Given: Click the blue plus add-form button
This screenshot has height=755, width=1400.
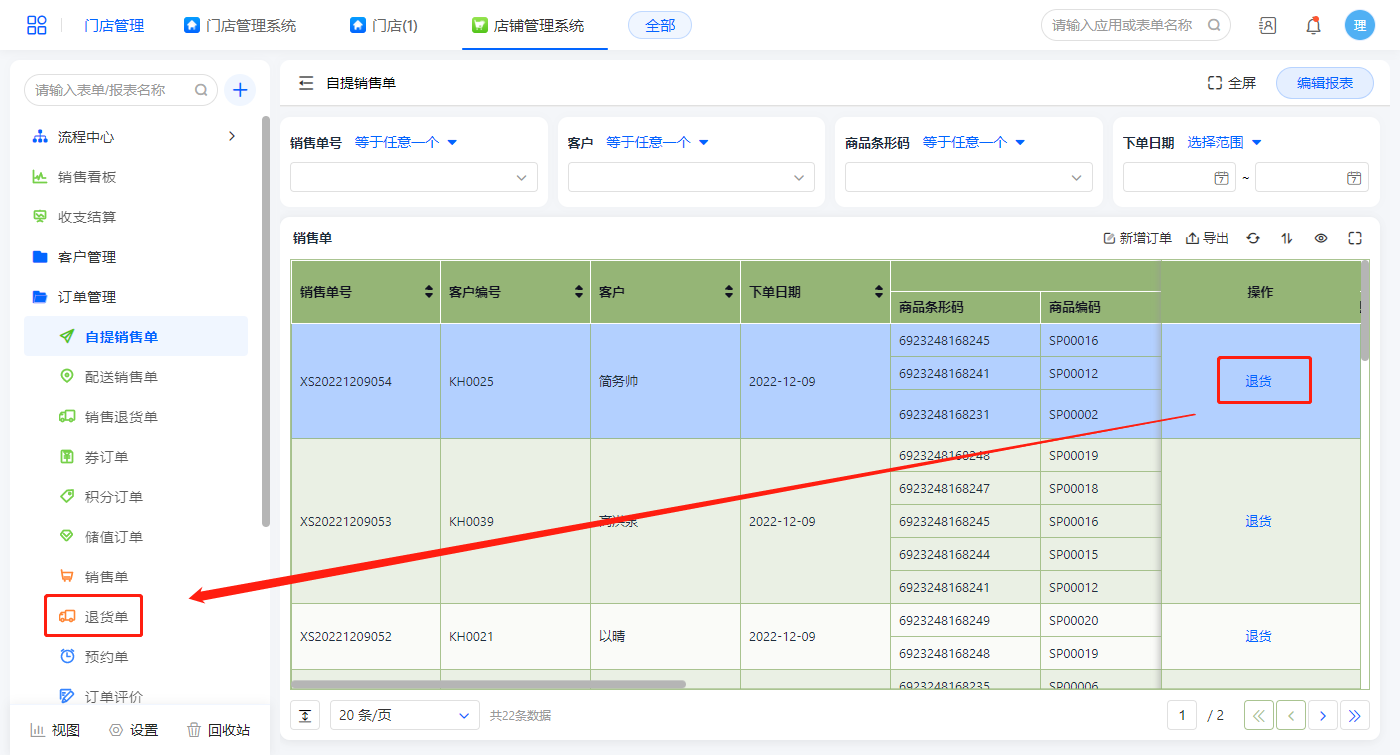Looking at the screenshot, I should (240, 90).
